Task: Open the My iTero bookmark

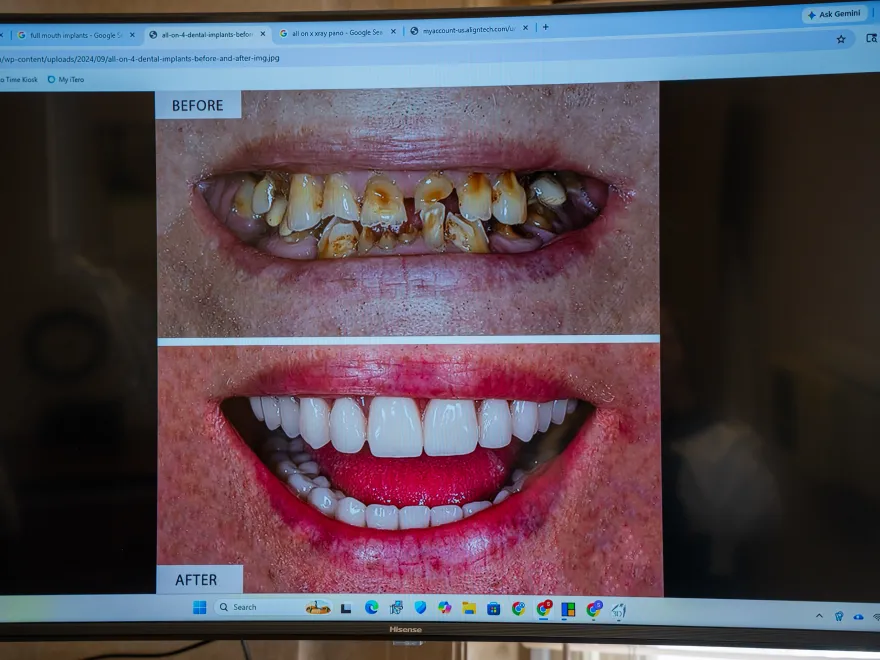Action: click(66, 80)
